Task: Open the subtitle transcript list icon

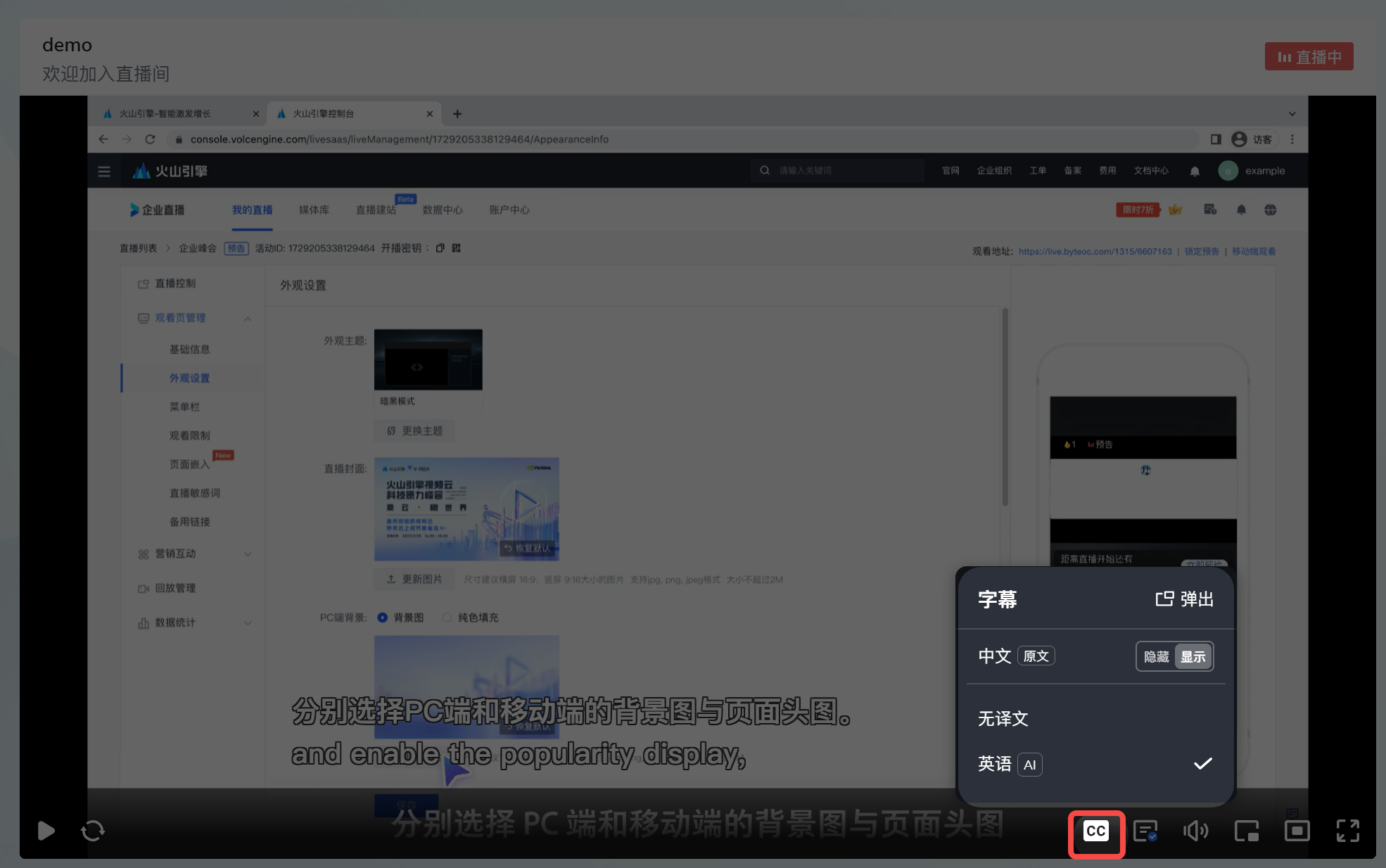Action: click(1145, 831)
